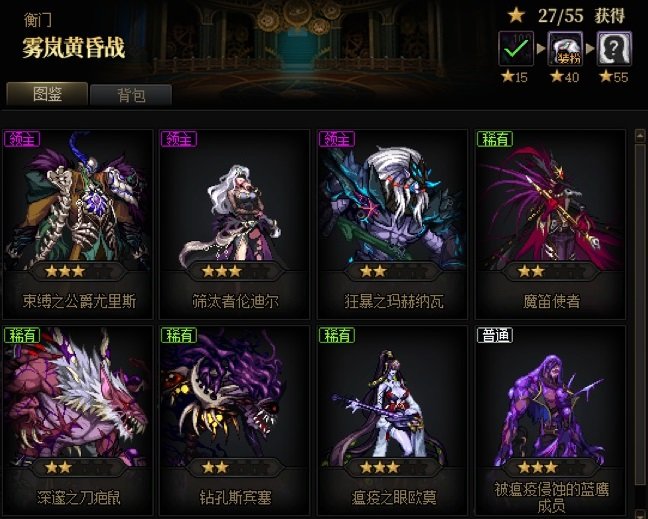Open the 钻孔斯宾塞 creature card

[x=235, y=420]
